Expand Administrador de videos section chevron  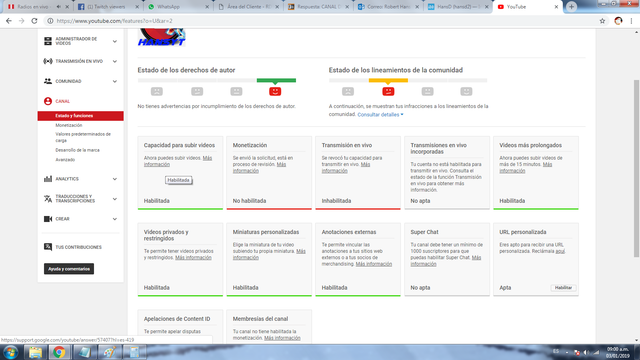coord(115,41)
